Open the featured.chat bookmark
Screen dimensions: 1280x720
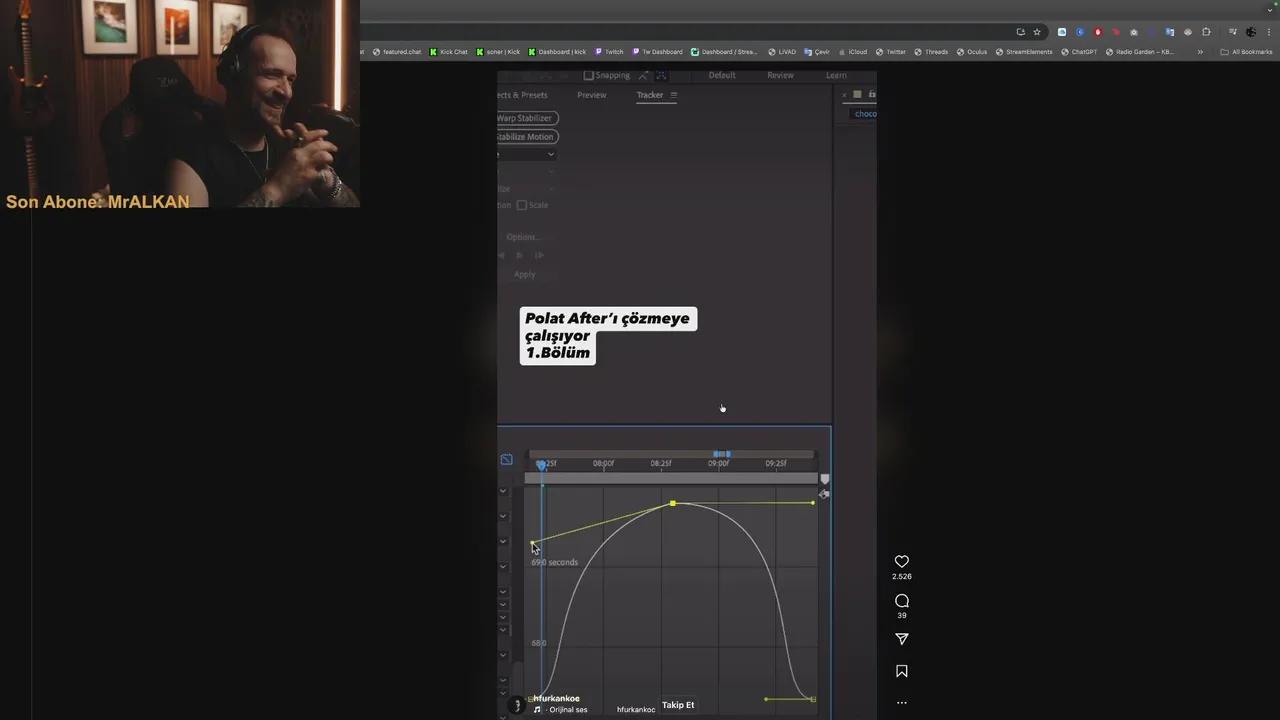point(396,52)
